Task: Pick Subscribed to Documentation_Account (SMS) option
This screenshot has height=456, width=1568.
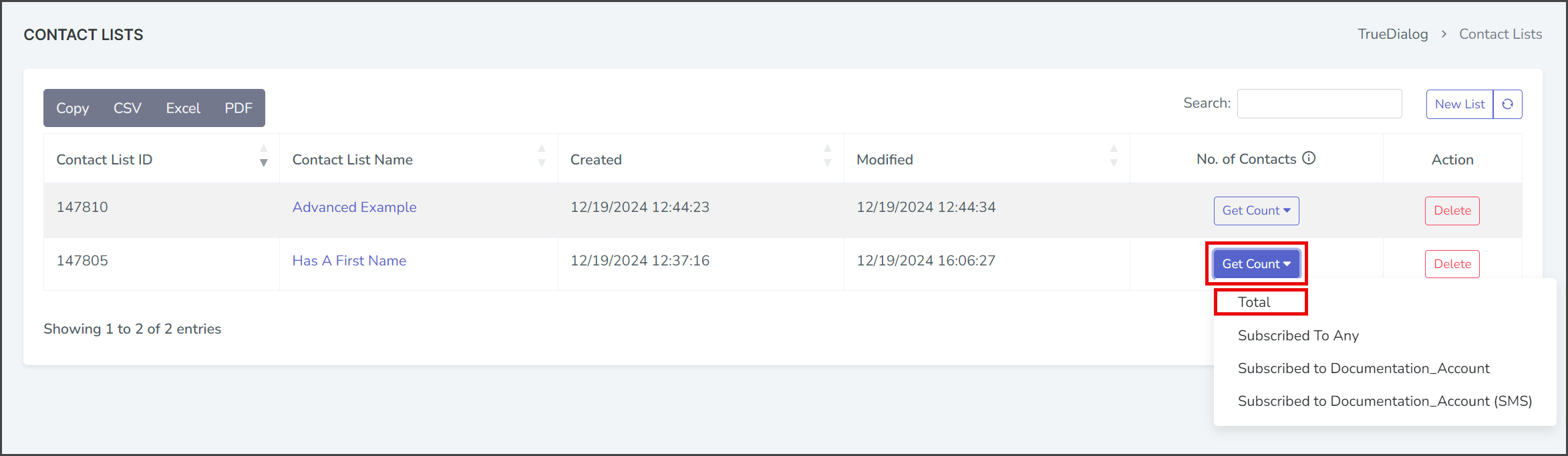Action: (1384, 401)
